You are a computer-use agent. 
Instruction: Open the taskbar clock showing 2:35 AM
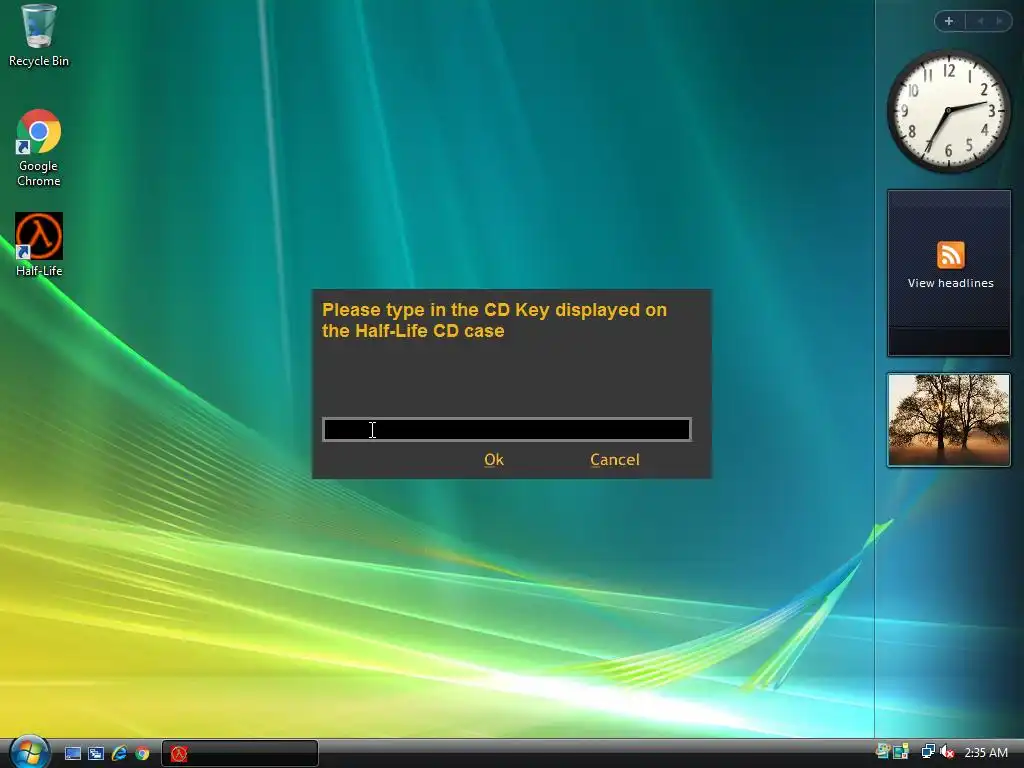click(x=986, y=752)
